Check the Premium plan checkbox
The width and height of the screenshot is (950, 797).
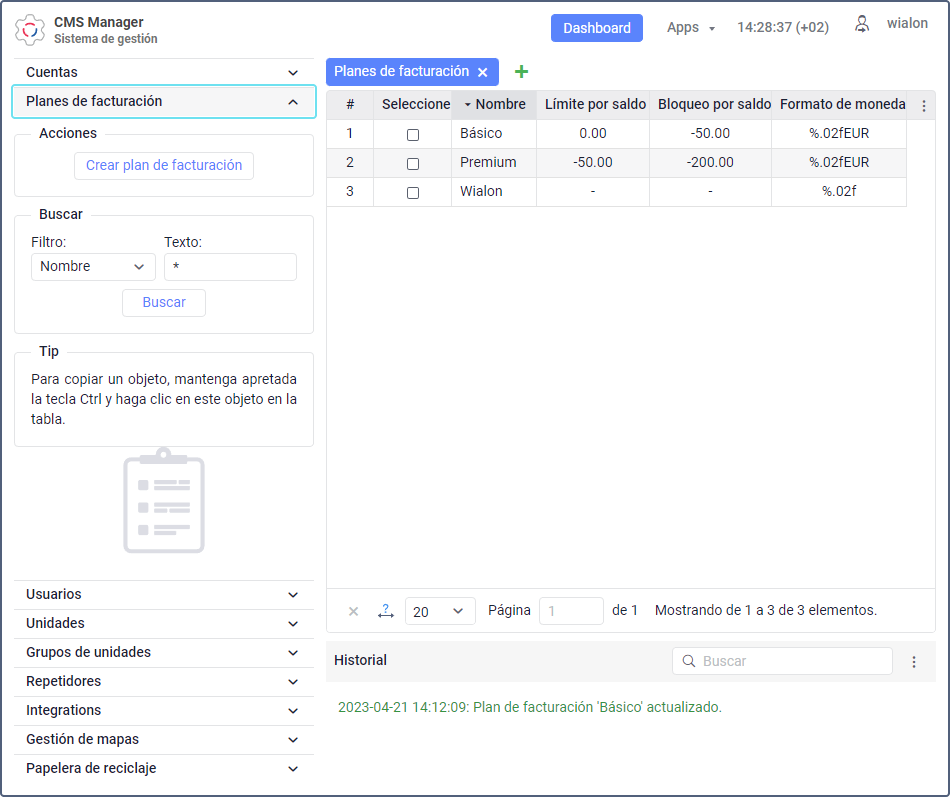[x=413, y=163]
